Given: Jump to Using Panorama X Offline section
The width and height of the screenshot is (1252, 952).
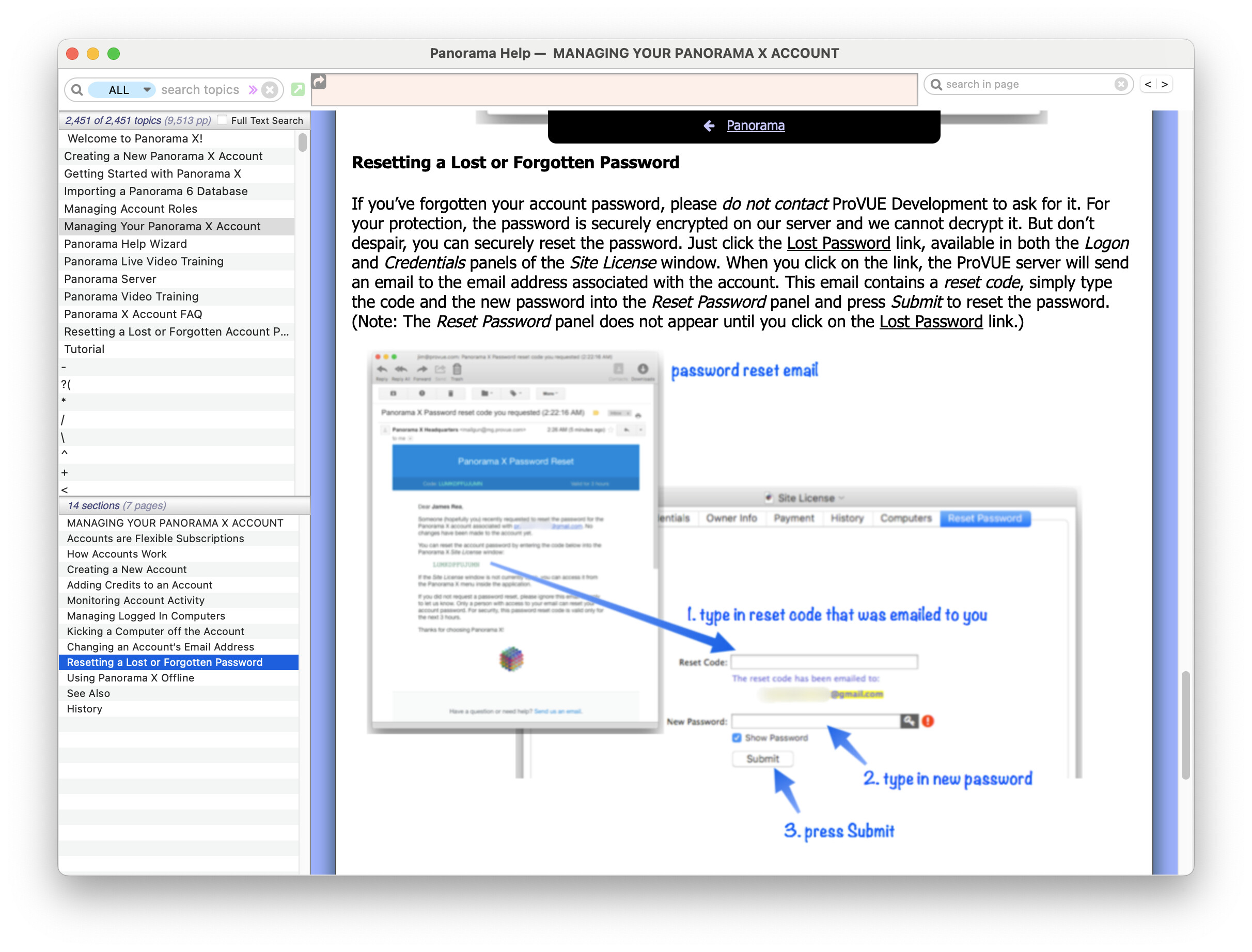Looking at the screenshot, I should point(130,678).
